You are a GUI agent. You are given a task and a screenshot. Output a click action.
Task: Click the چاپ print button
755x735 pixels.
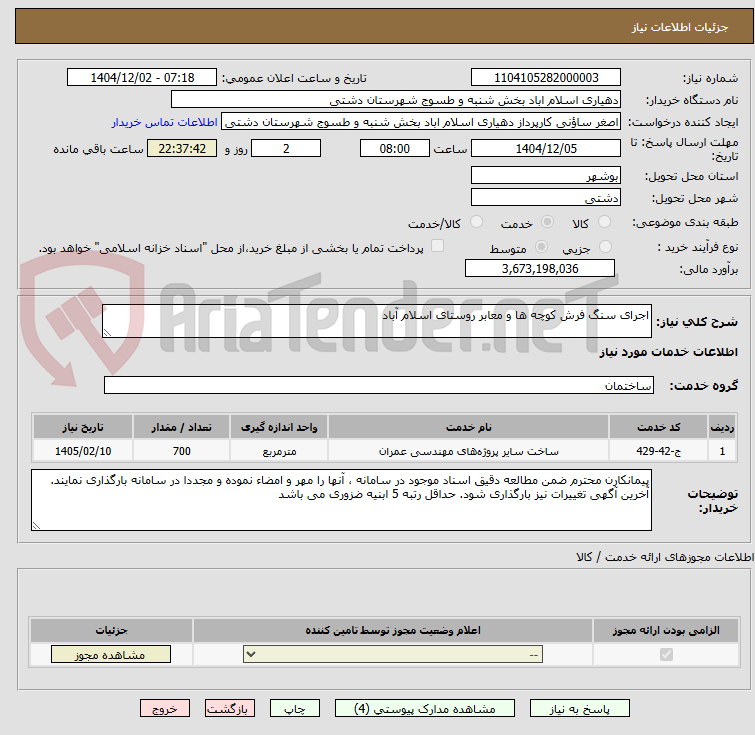pos(295,709)
